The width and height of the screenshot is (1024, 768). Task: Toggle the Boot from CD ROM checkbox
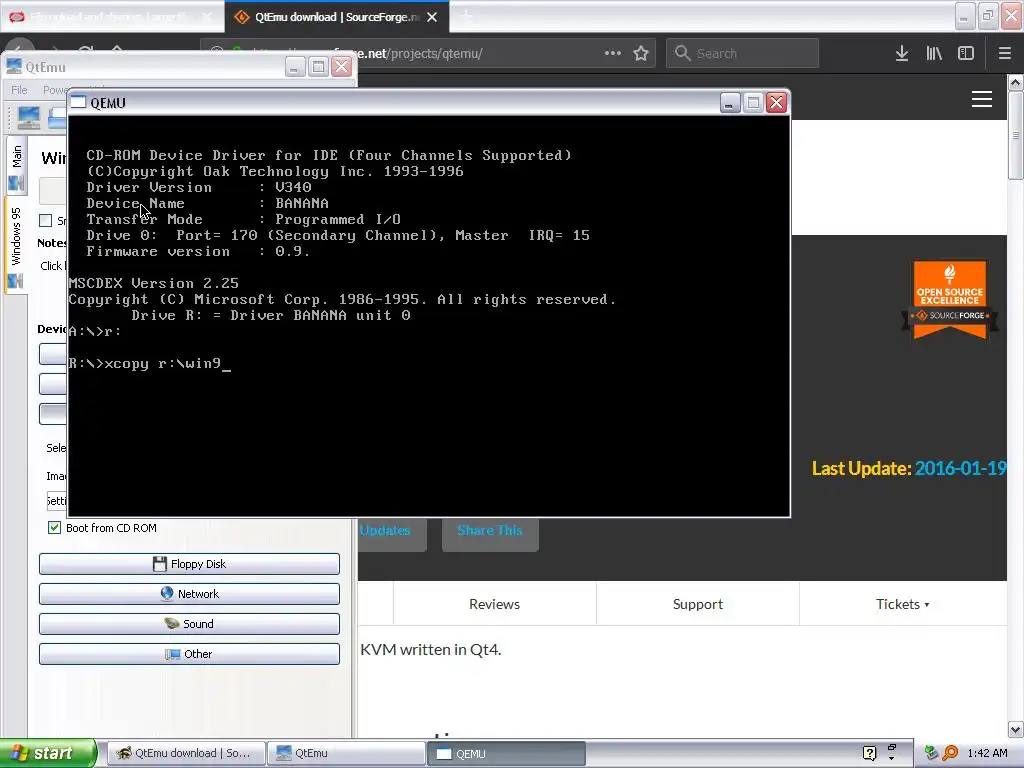[x=54, y=528]
